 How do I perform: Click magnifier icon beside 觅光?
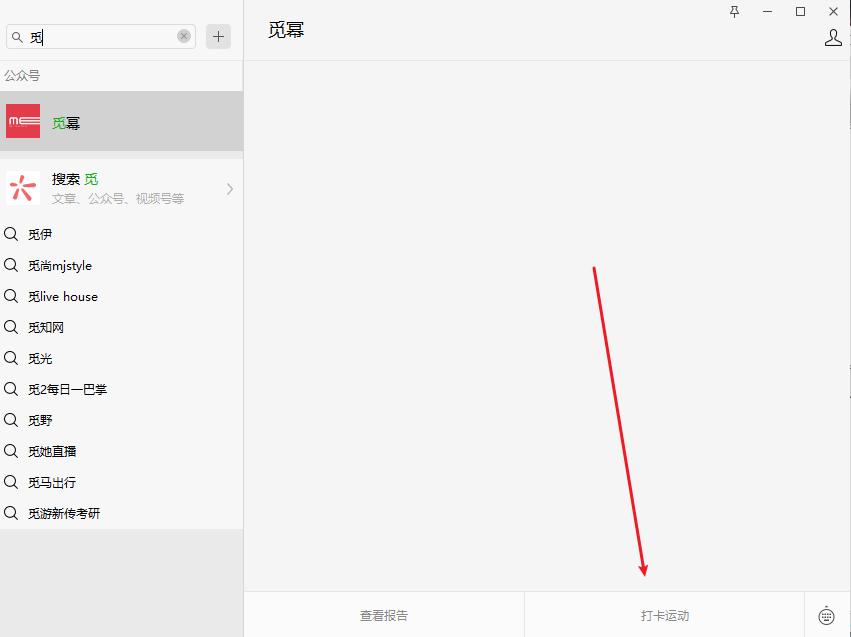(x=11, y=358)
